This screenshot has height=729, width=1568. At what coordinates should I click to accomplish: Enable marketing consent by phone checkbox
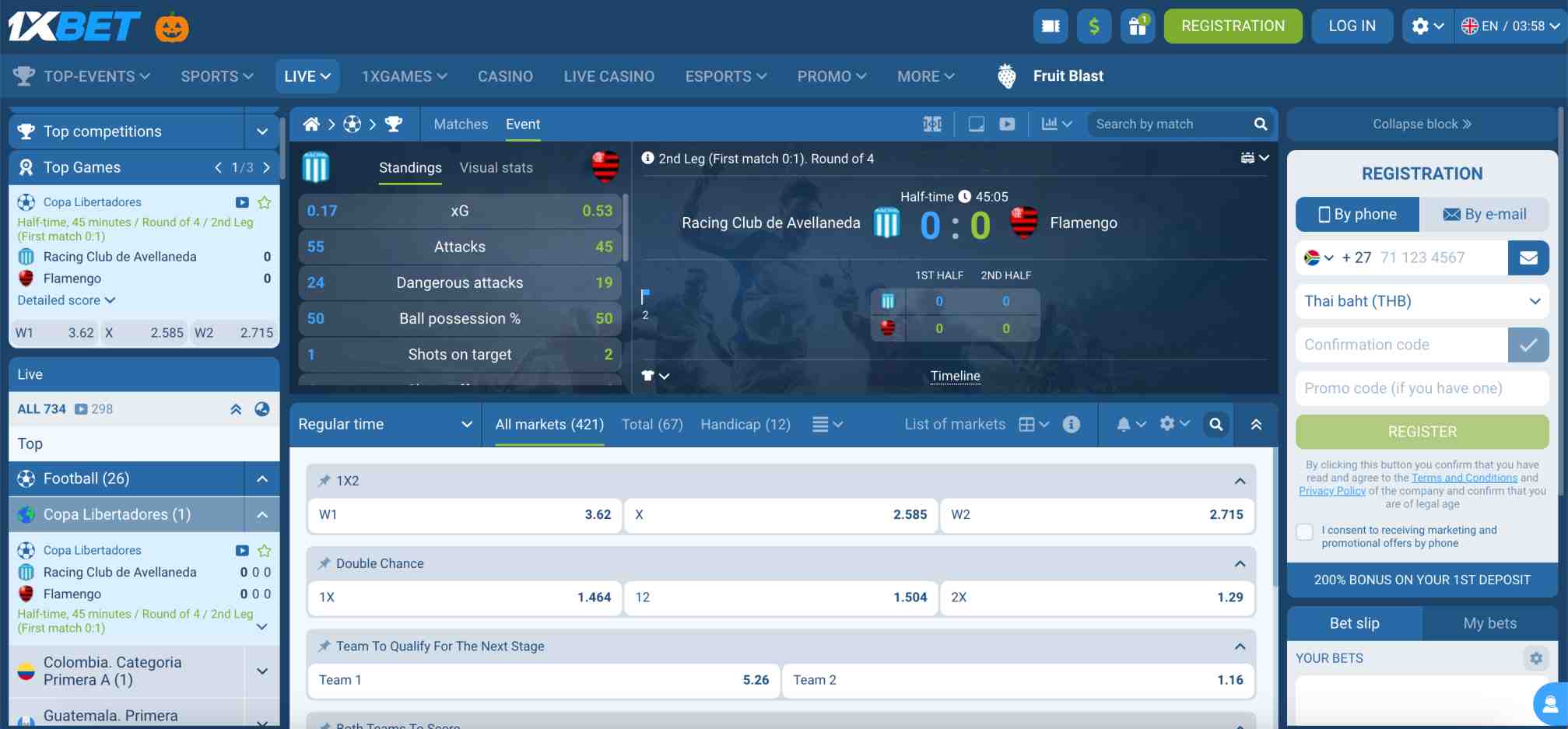(1304, 531)
